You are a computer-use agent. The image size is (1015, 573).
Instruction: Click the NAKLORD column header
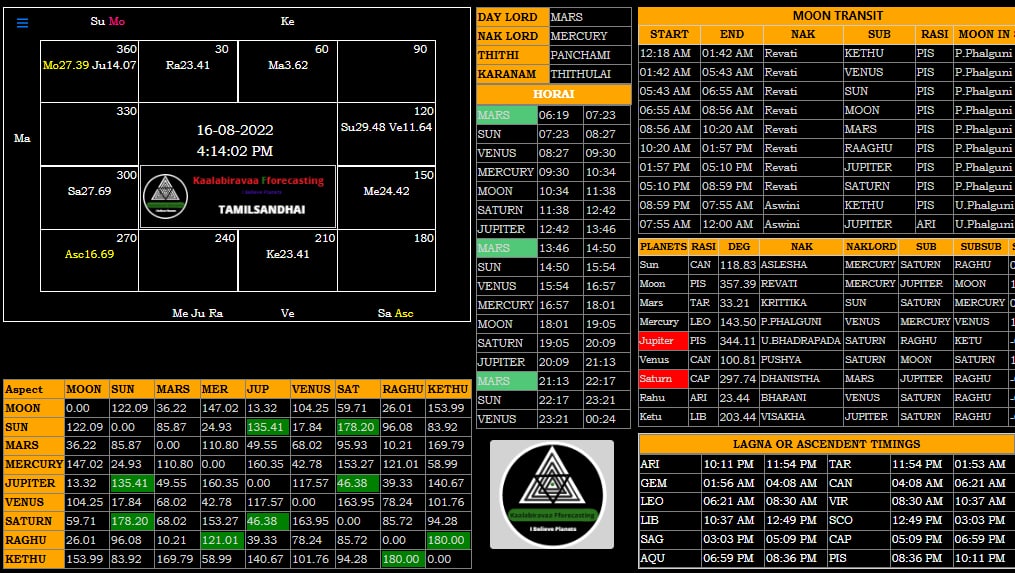tap(870, 247)
